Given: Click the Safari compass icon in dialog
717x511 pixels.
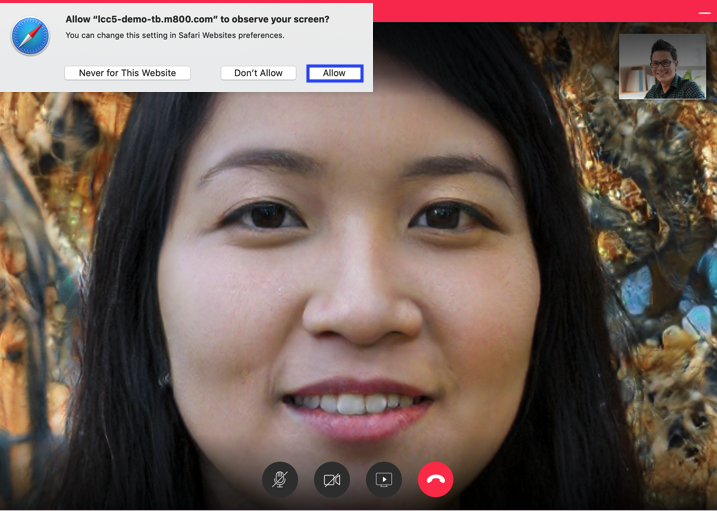Looking at the screenshot, I should point(30,36).
